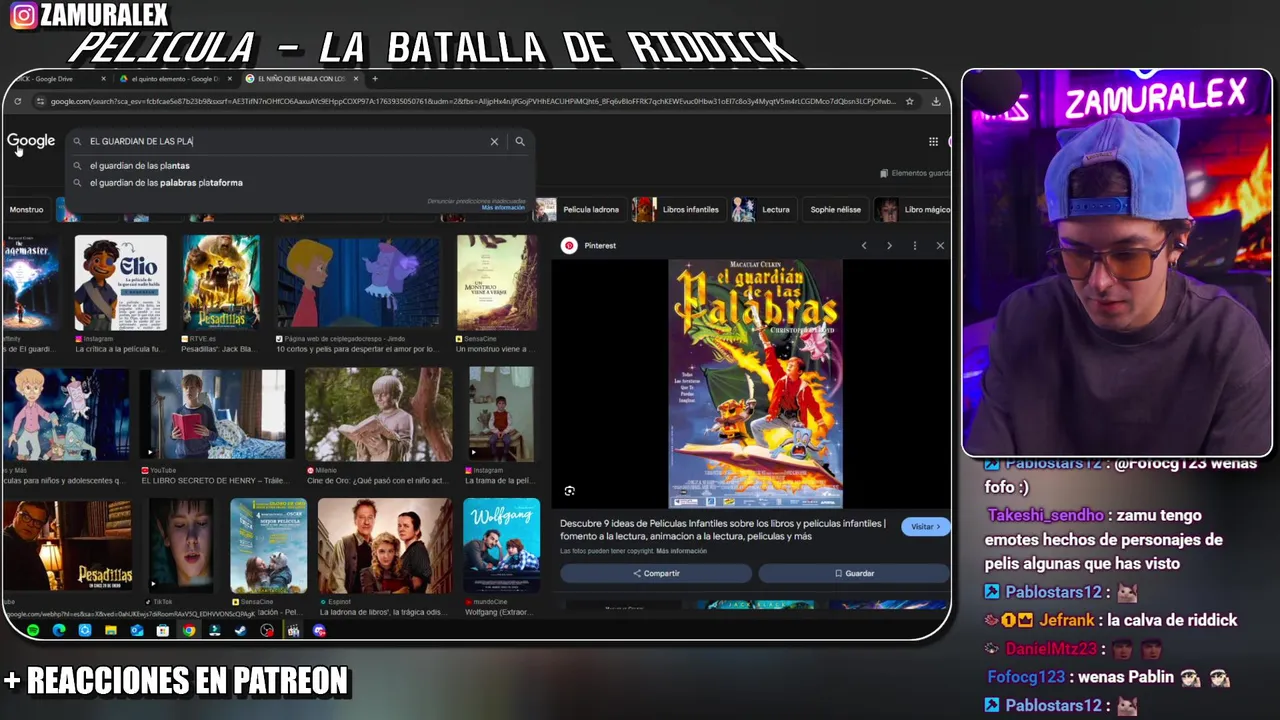Open 'EL LIBRO SECRETO DE HENRY' YouTube result
Viewport: 1280px width, 720px height.
[217, 415]
